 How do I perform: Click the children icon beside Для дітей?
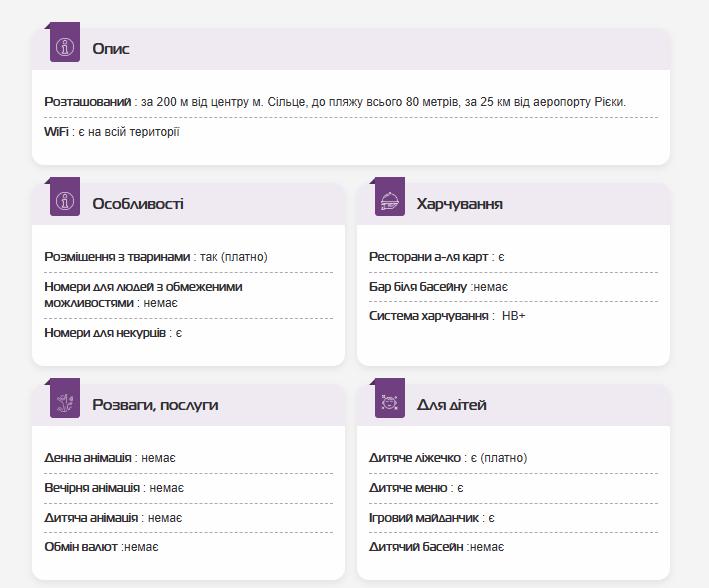390,403
